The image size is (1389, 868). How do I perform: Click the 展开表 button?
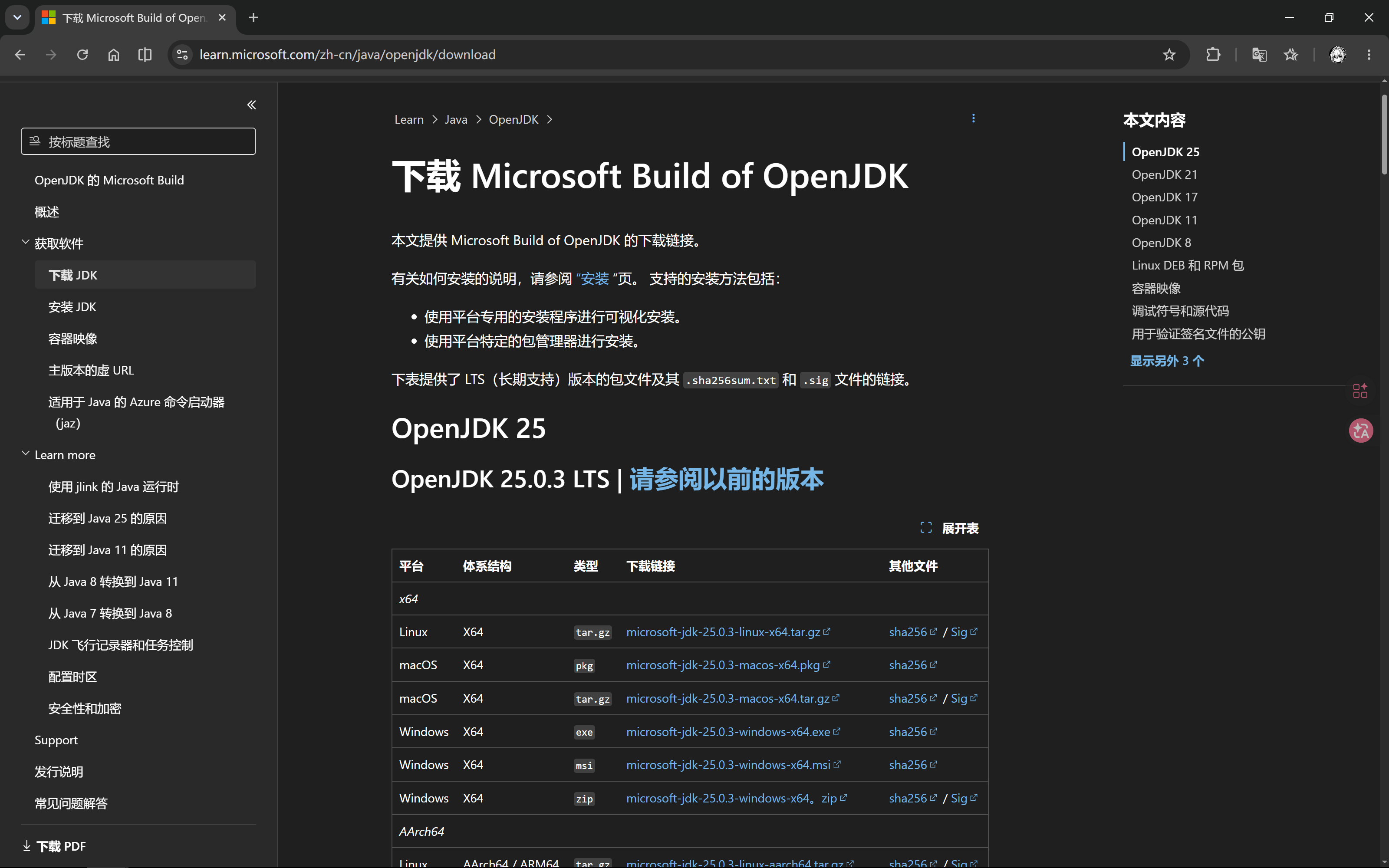pos(949,528)
